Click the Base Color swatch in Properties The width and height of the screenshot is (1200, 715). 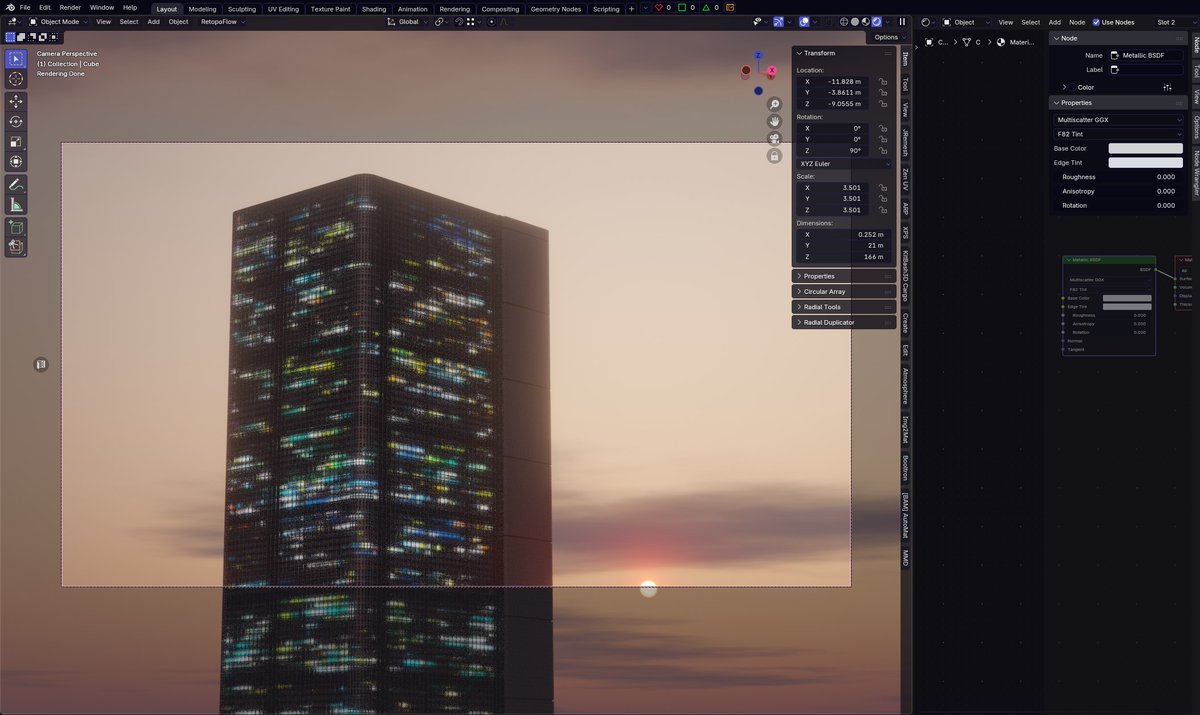click(x=1145, y=148)
